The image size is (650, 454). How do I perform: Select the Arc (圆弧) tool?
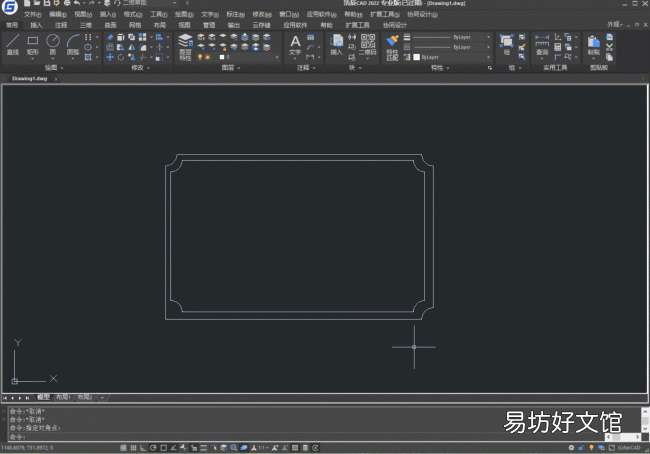73,45
